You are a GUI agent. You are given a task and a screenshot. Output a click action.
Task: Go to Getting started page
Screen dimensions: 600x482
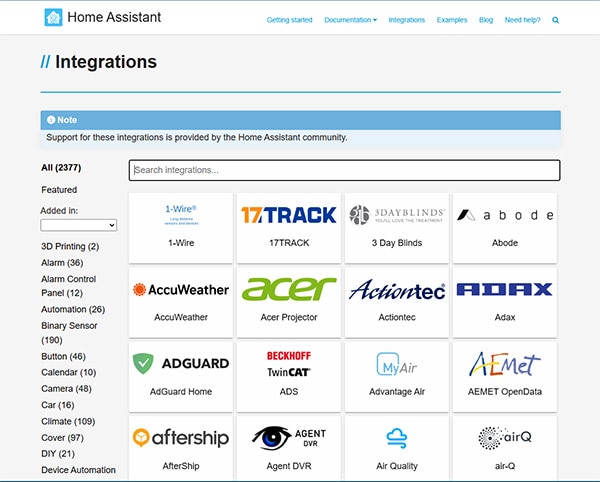point(289,20)
